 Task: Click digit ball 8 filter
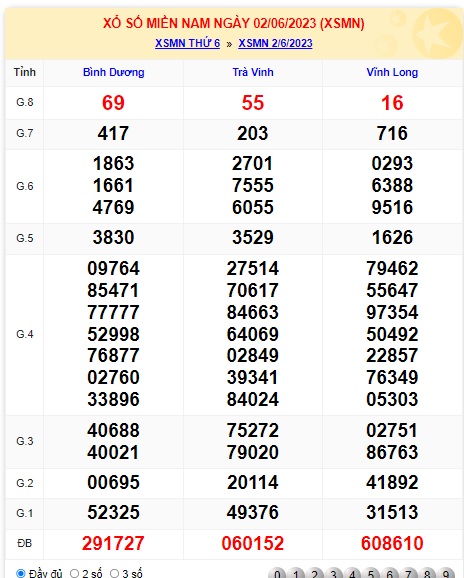(428, 573)
